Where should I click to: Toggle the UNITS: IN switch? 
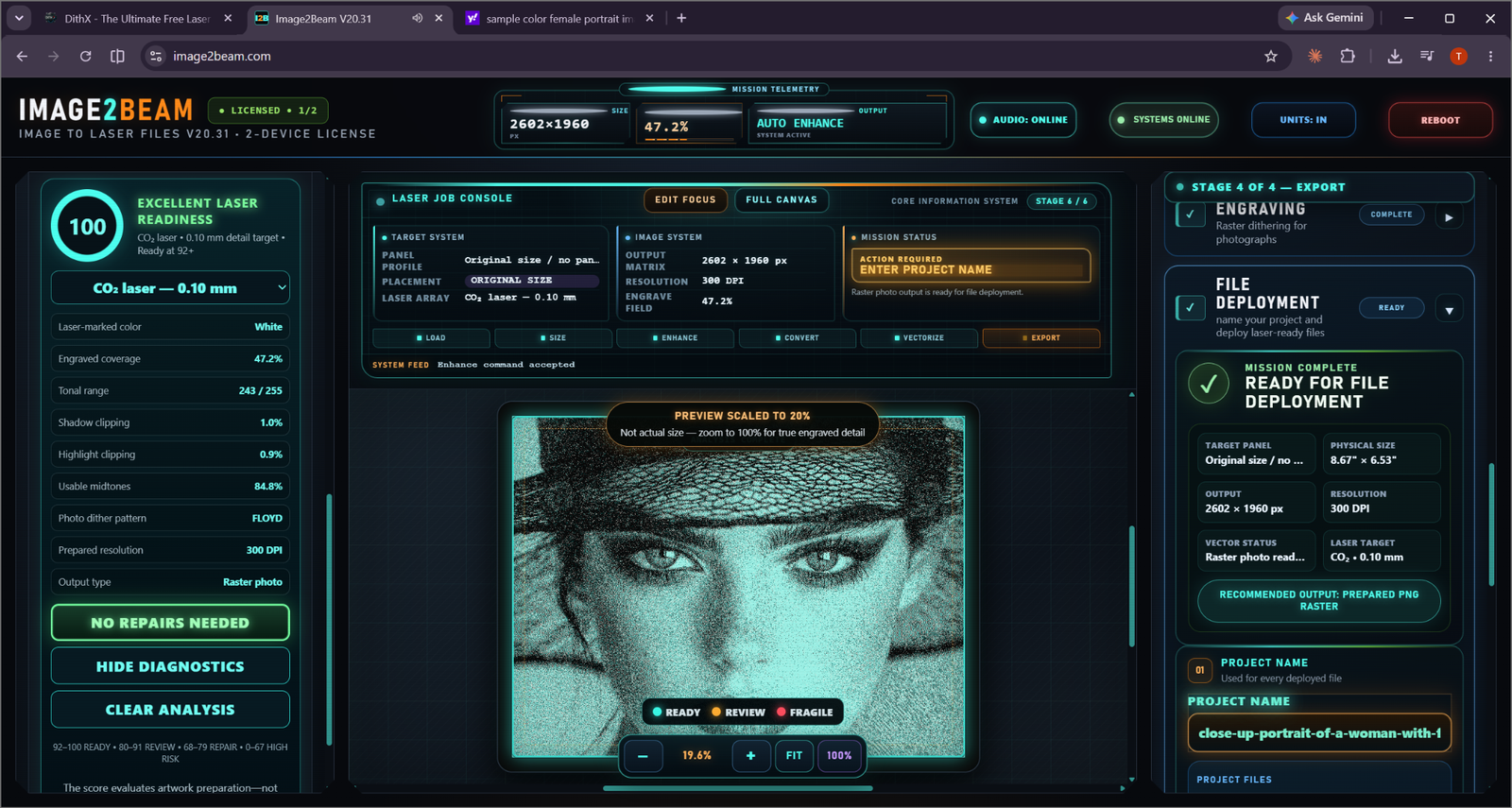(1303, 120)
